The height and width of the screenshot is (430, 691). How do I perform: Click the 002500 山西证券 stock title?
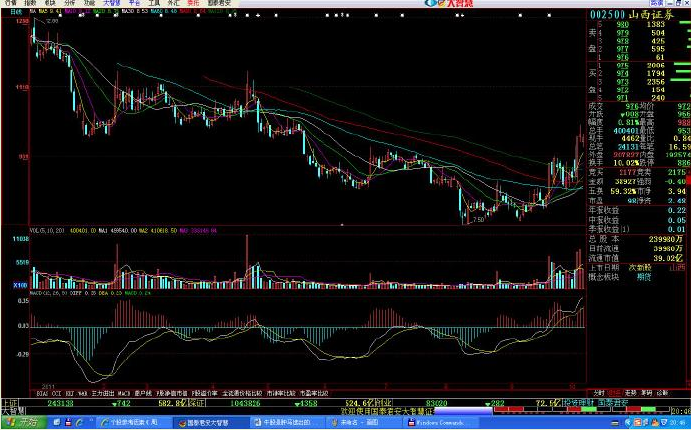point(632,15)
